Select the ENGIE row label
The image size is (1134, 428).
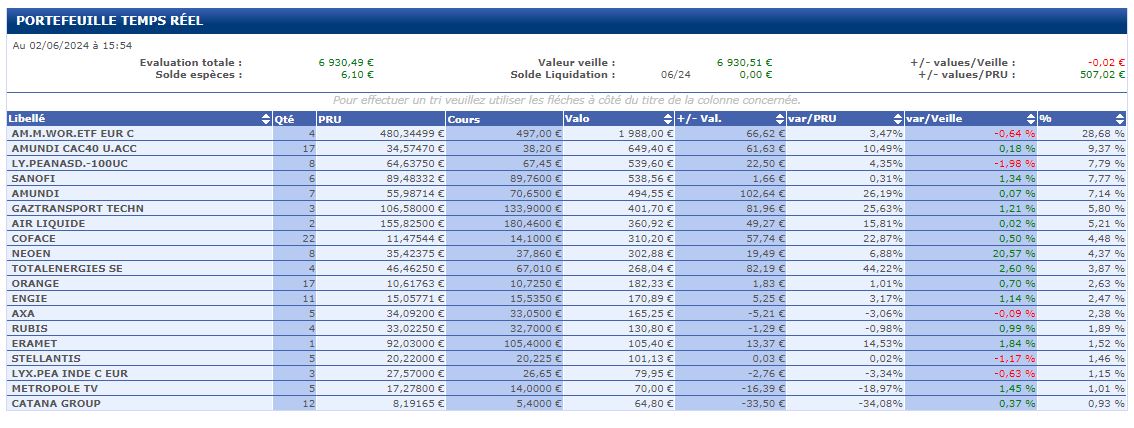(29, 299)
